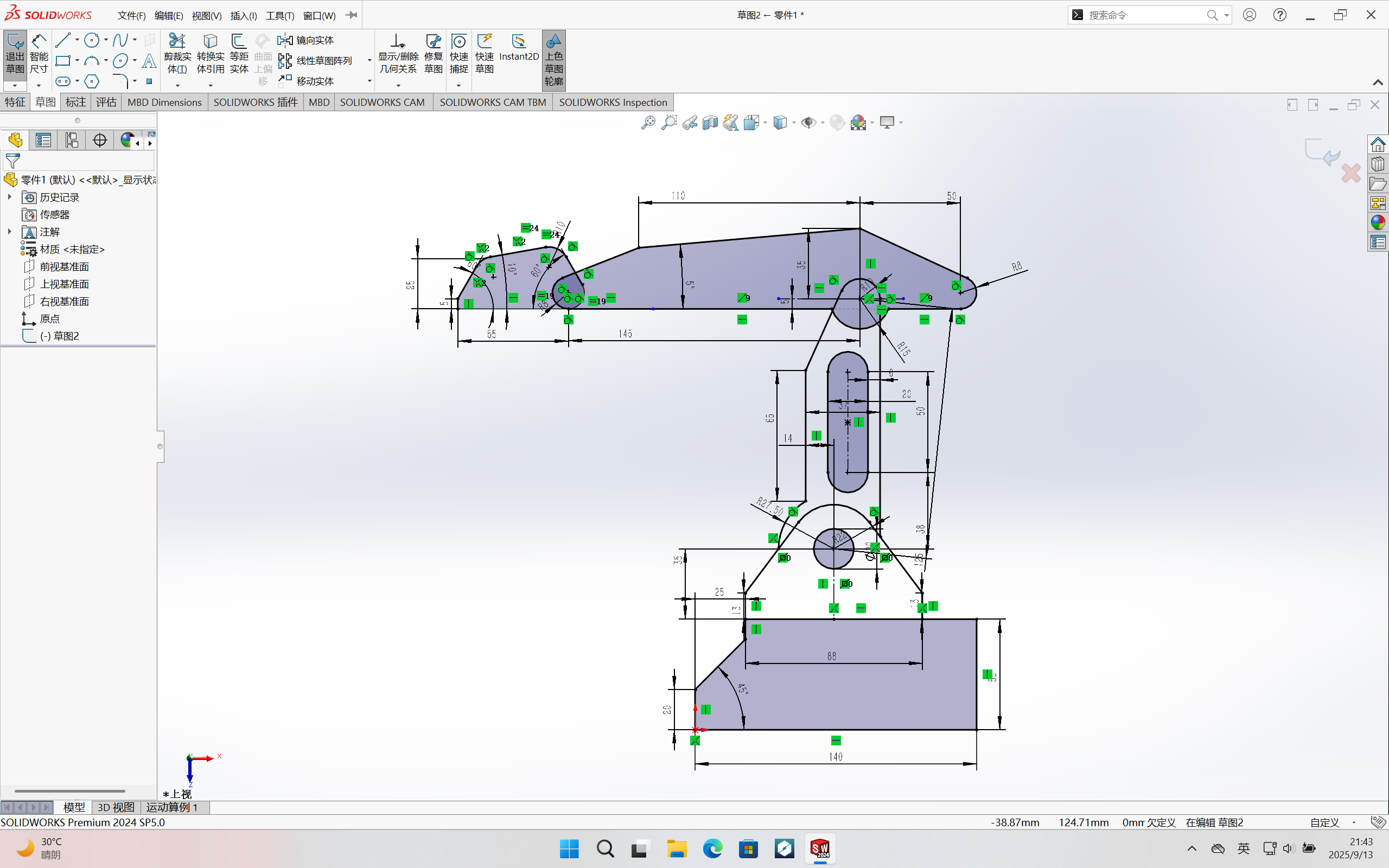Image resolution: width=1389 pixels, height=868 pixels.
Task: Open the help question mark button
Action: pyautogui.click(x=1280, y=16)
